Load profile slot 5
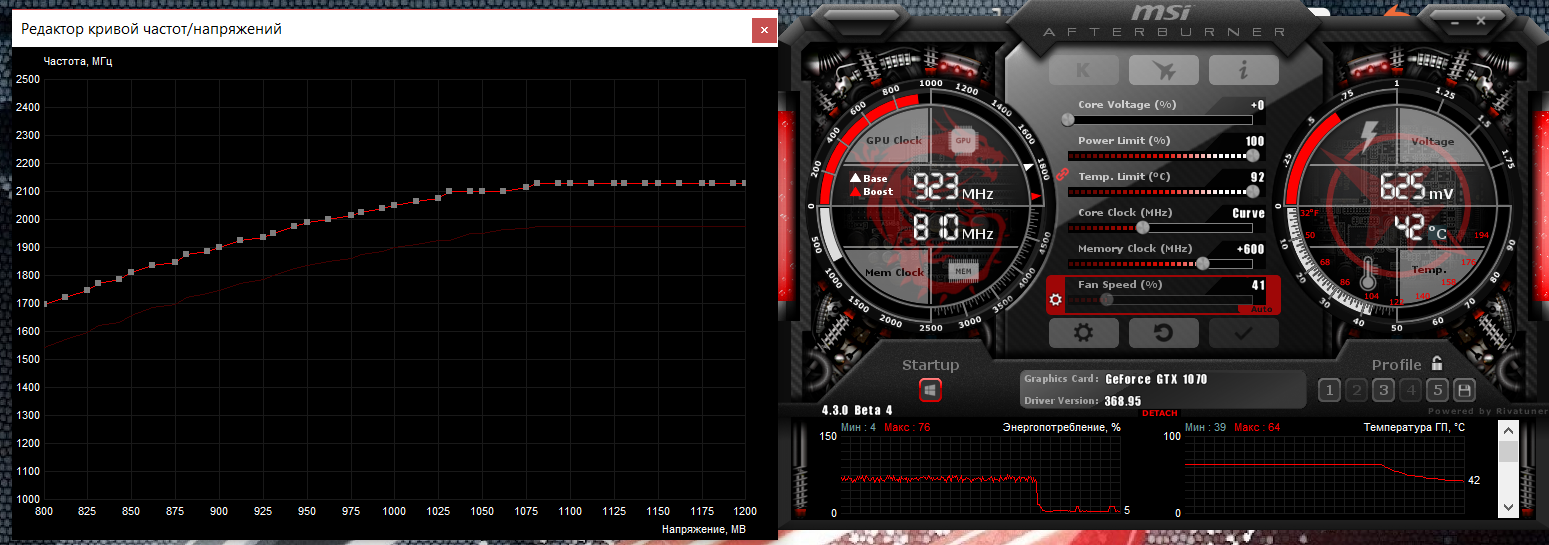The width and height of the screenshot is (1549, 545). coord(1437,390)
